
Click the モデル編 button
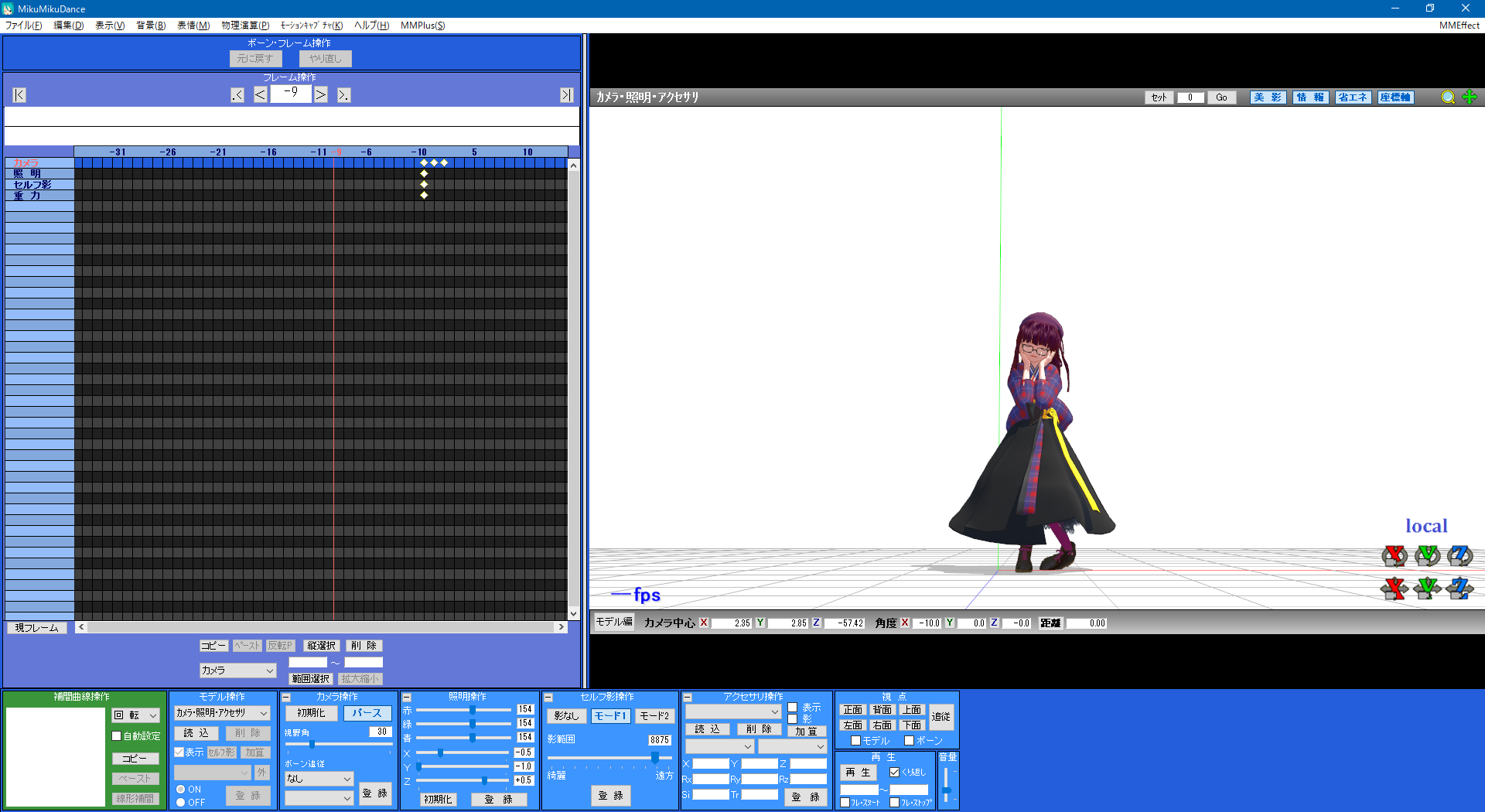tap(613, 622)
